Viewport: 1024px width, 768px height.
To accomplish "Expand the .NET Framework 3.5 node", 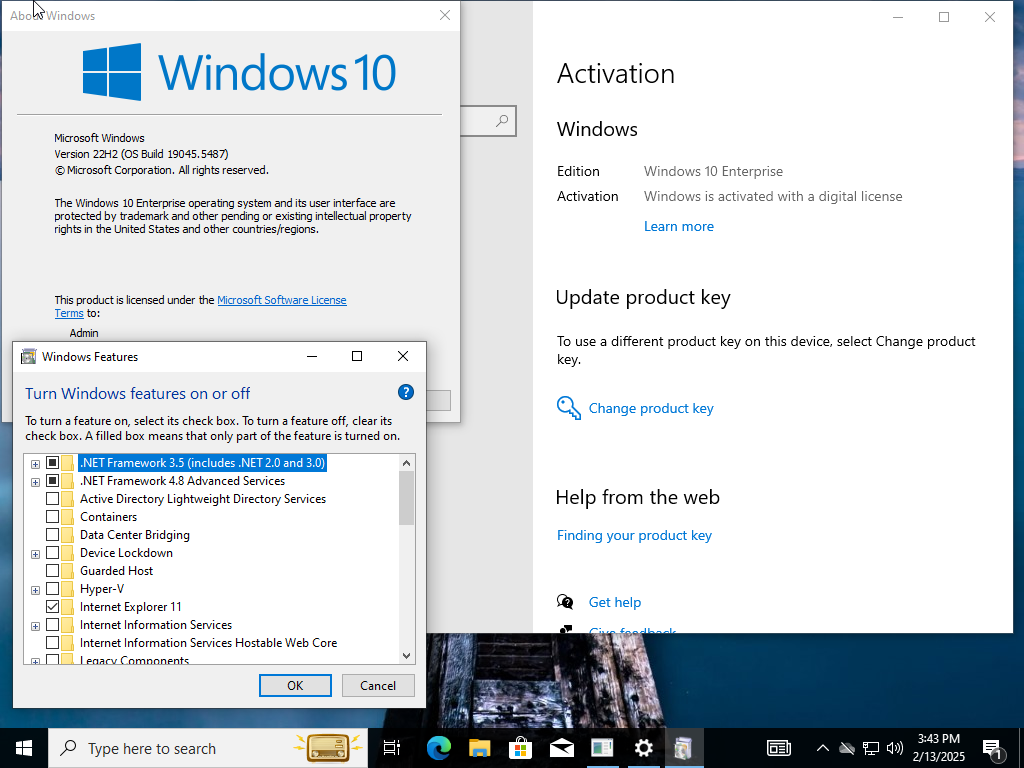I will click(35, 464).
